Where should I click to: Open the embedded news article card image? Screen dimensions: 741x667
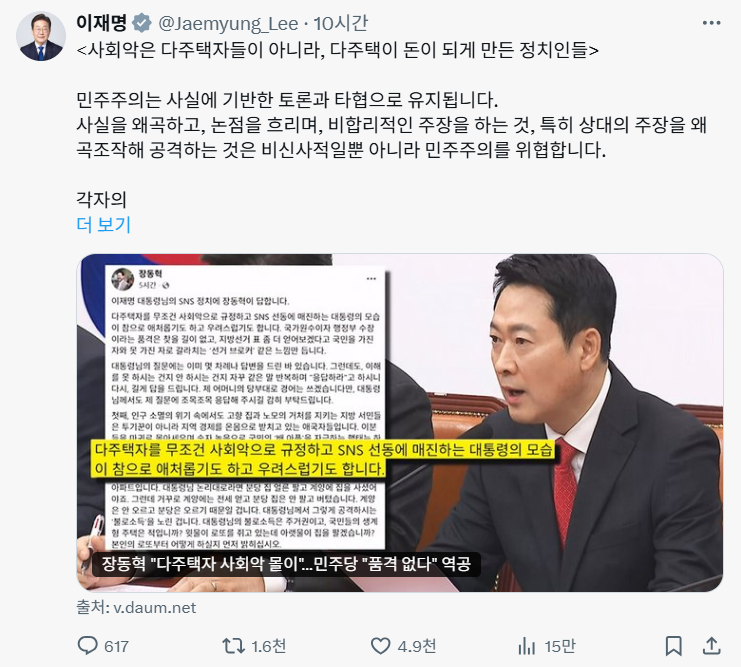click(x=400, y=422)
